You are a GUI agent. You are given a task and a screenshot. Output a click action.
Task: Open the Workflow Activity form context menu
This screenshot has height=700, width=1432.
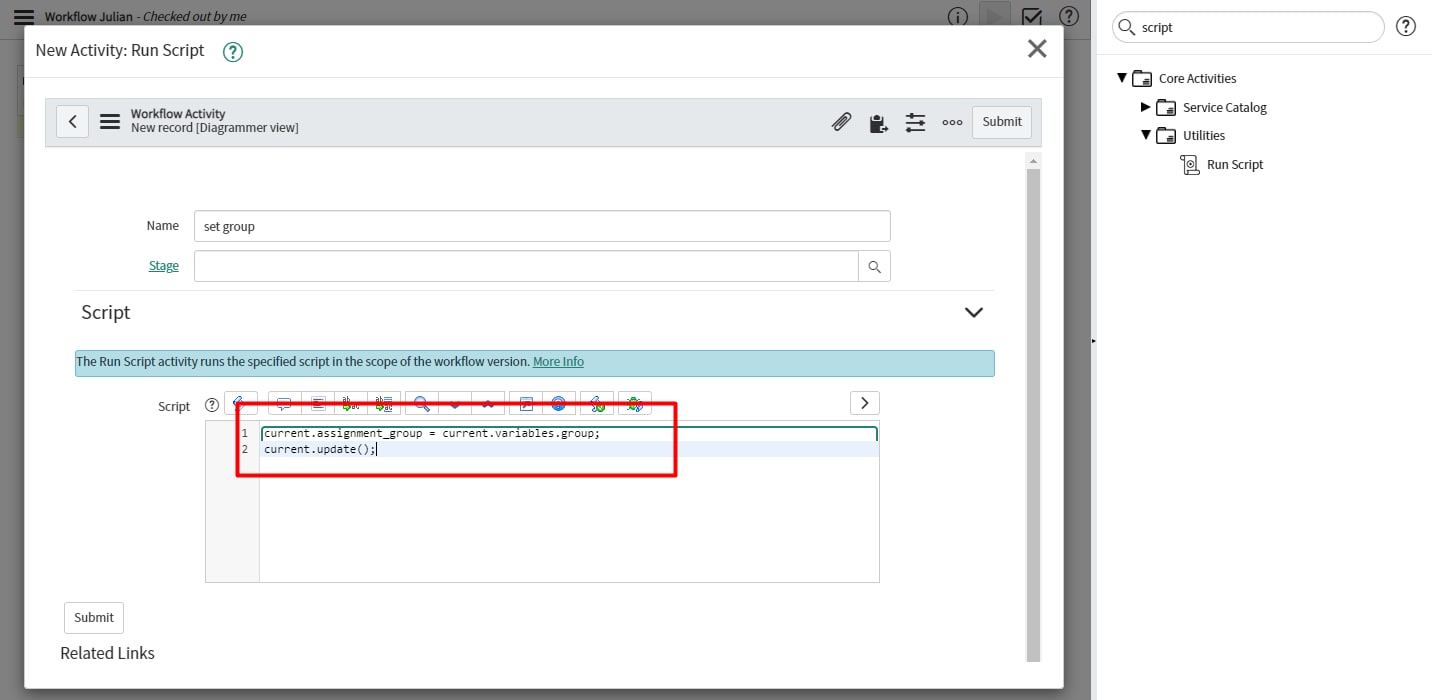[110, 122]
